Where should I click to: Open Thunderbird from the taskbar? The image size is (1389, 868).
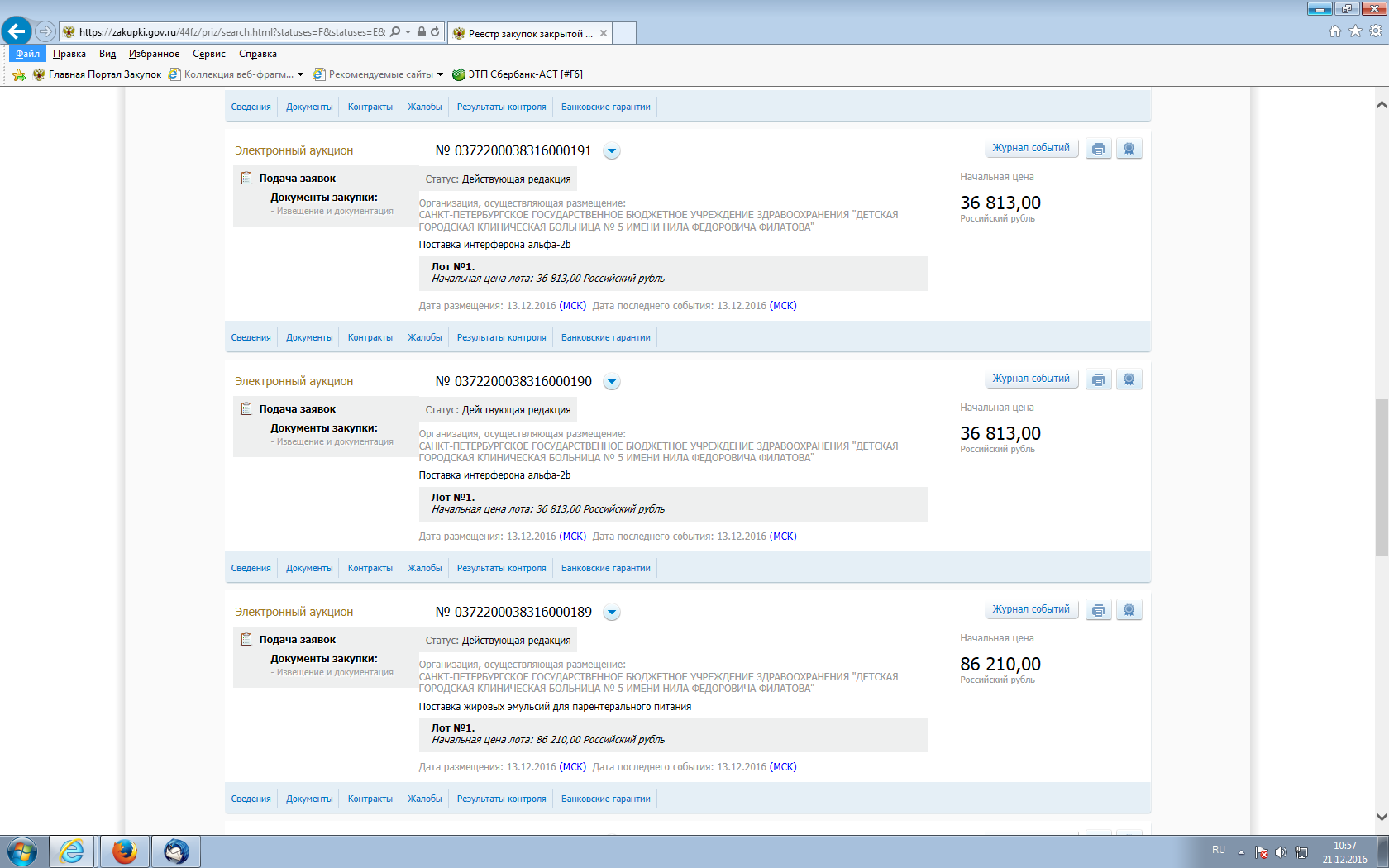pos(176,851)
